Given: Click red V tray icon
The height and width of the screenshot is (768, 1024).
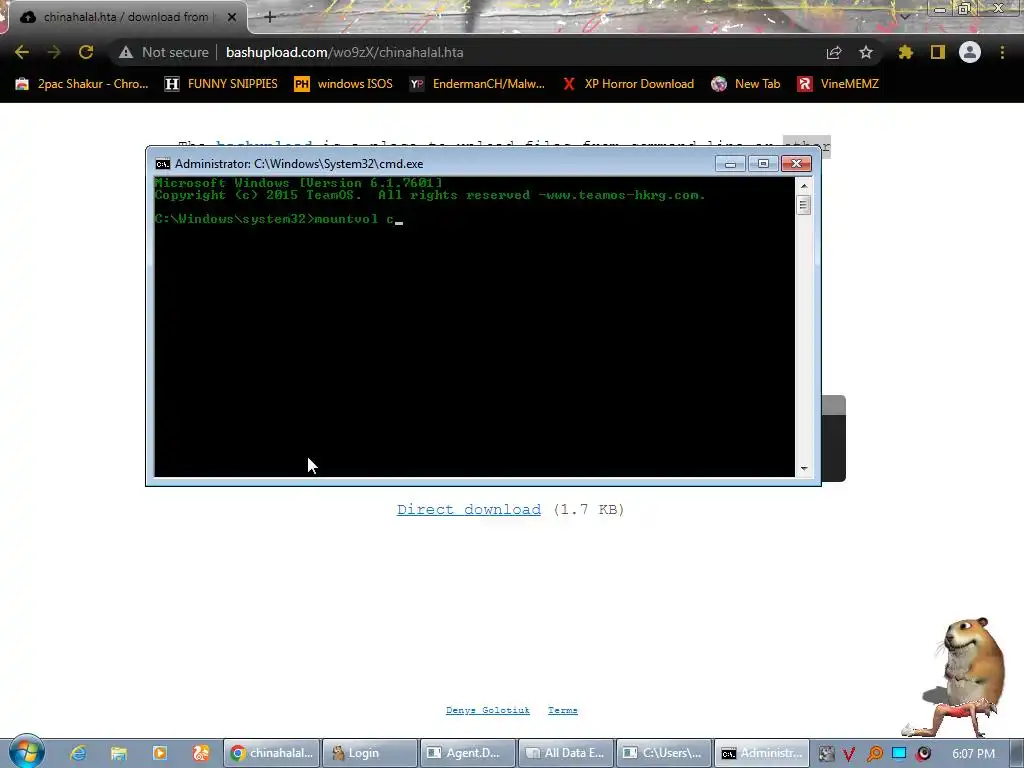Looking at the screenshot, I should [x=850, y=754].
